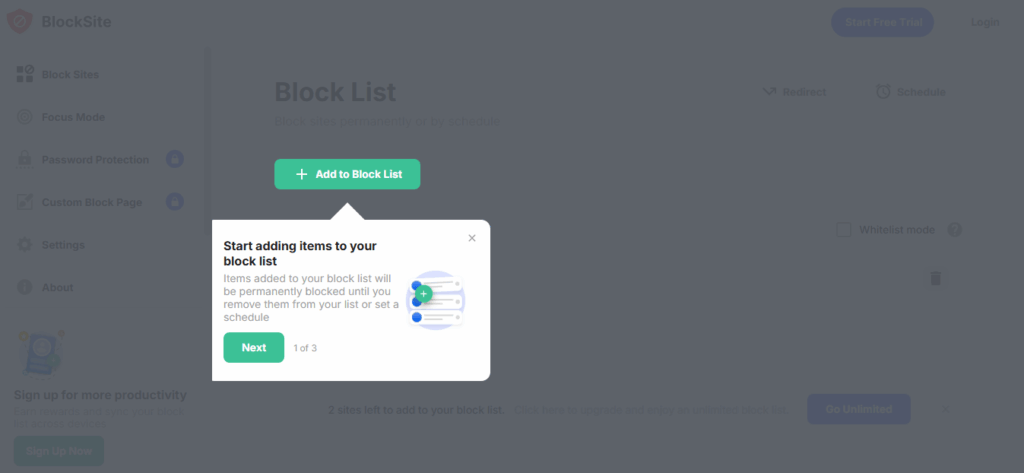Click the Custom Block Page image icon
The image size is (1024, 473).
tap(25, 202)
